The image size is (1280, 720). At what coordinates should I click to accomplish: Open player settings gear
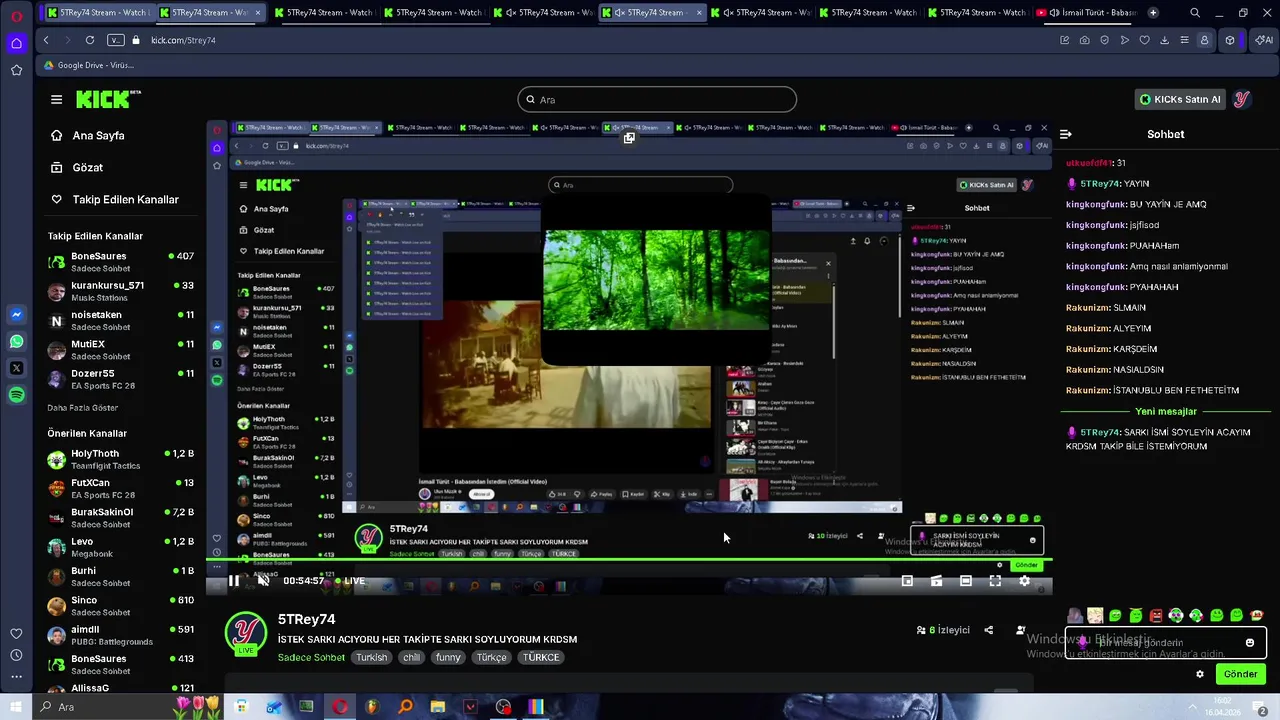[x=1024, y=581]
